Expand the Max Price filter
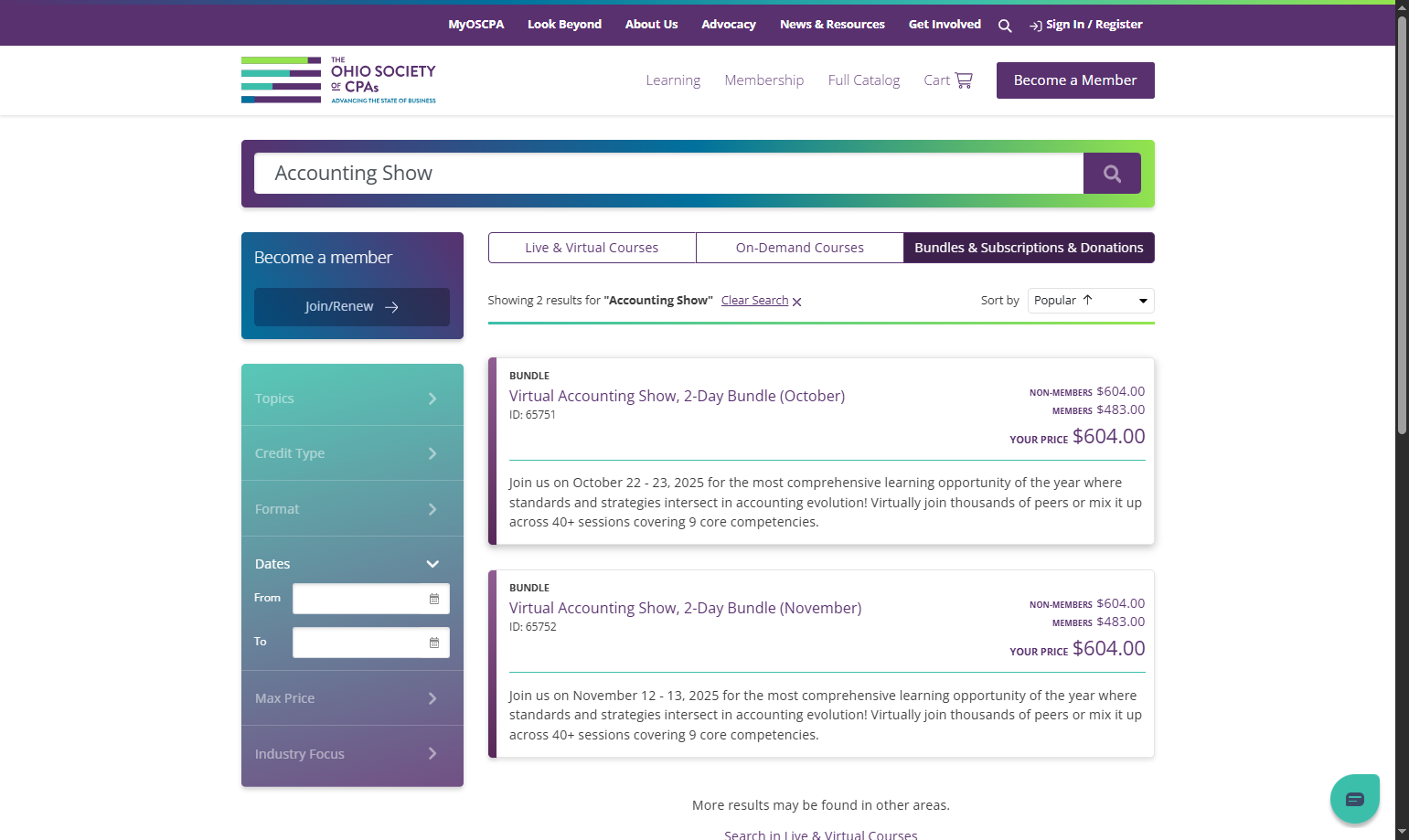 point(352,698)
